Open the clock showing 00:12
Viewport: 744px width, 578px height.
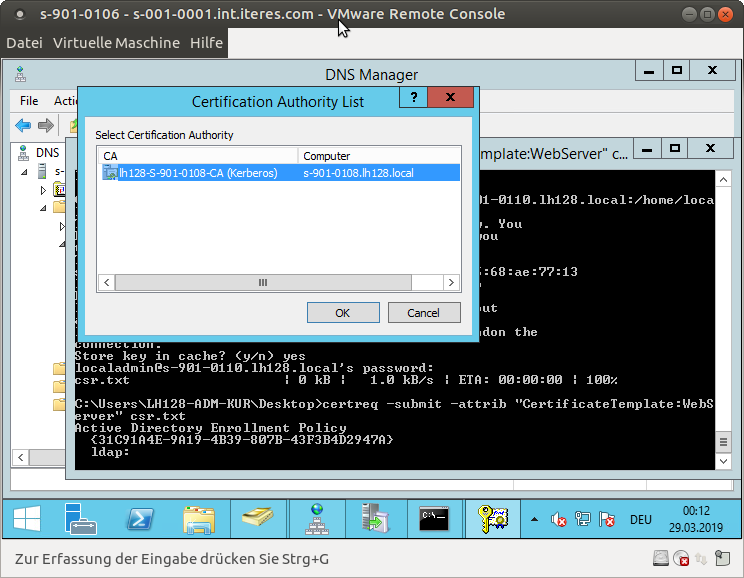696,519
